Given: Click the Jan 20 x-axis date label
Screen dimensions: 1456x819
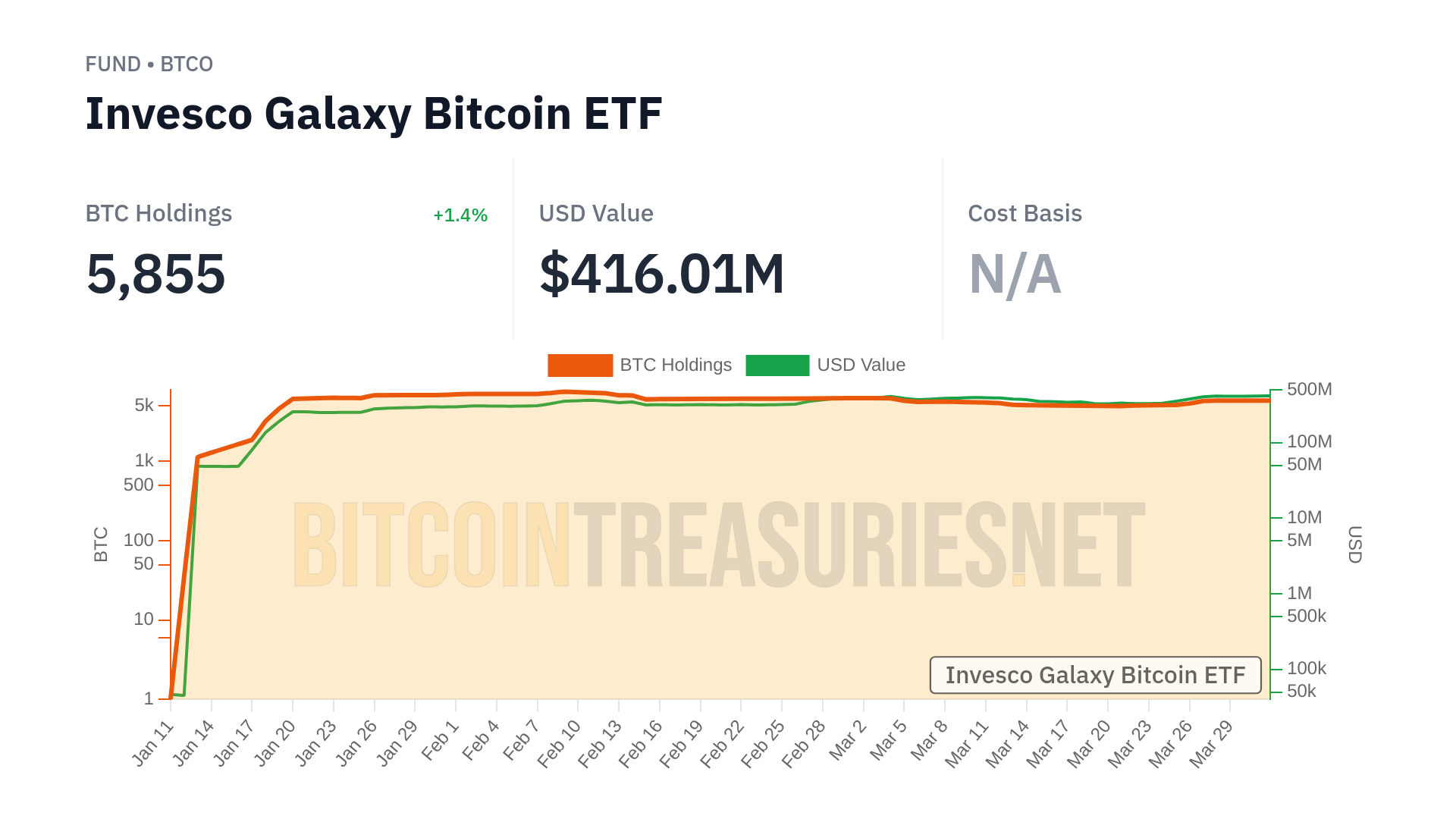Looking at the screenshot, I should point(275,743).
